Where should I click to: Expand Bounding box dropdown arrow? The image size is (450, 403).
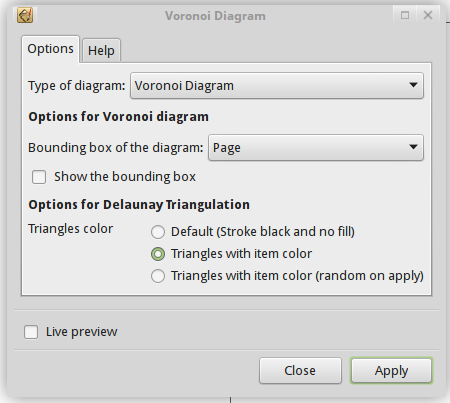coord(413,147)
